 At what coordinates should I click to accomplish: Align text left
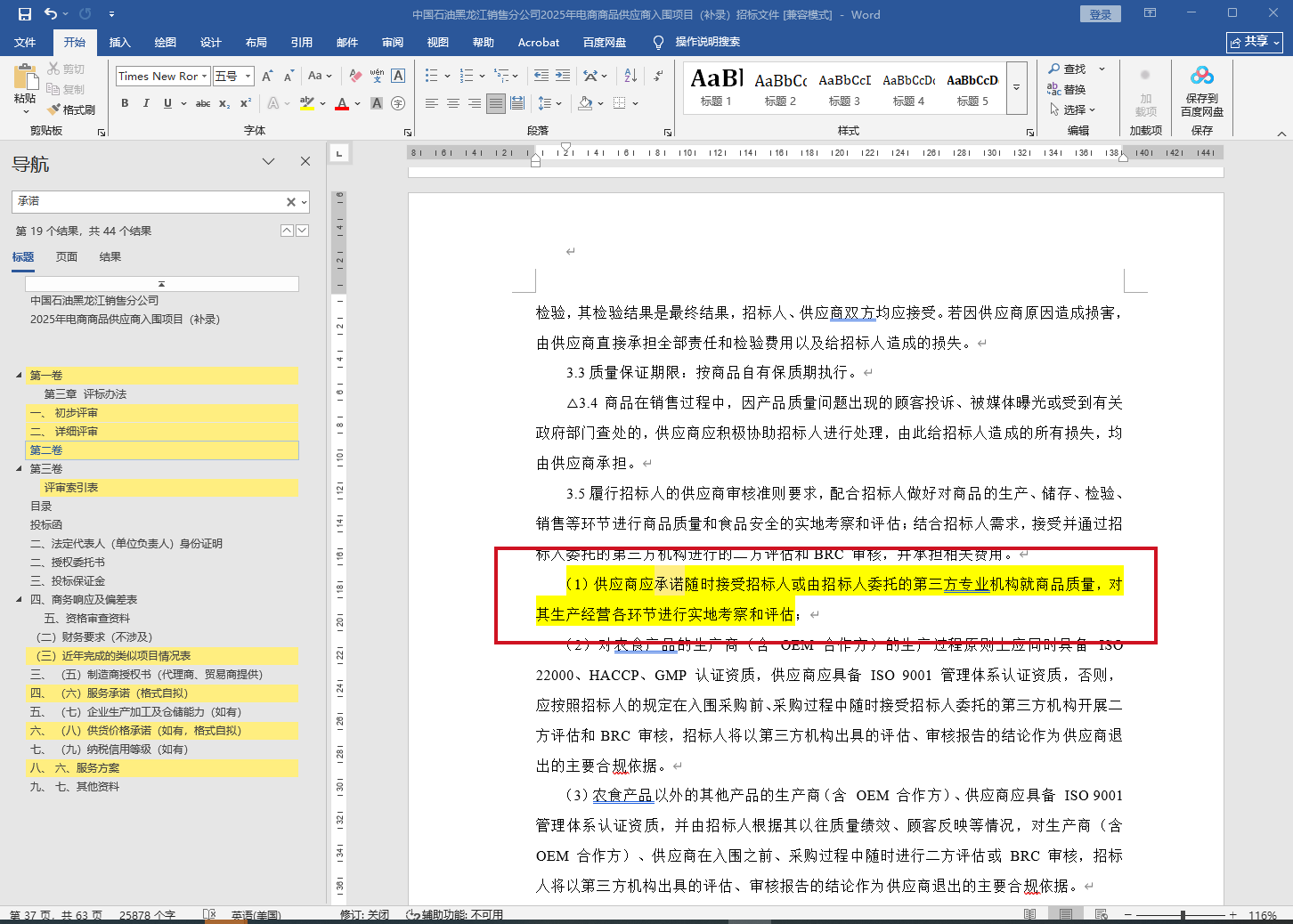(432, 103)
